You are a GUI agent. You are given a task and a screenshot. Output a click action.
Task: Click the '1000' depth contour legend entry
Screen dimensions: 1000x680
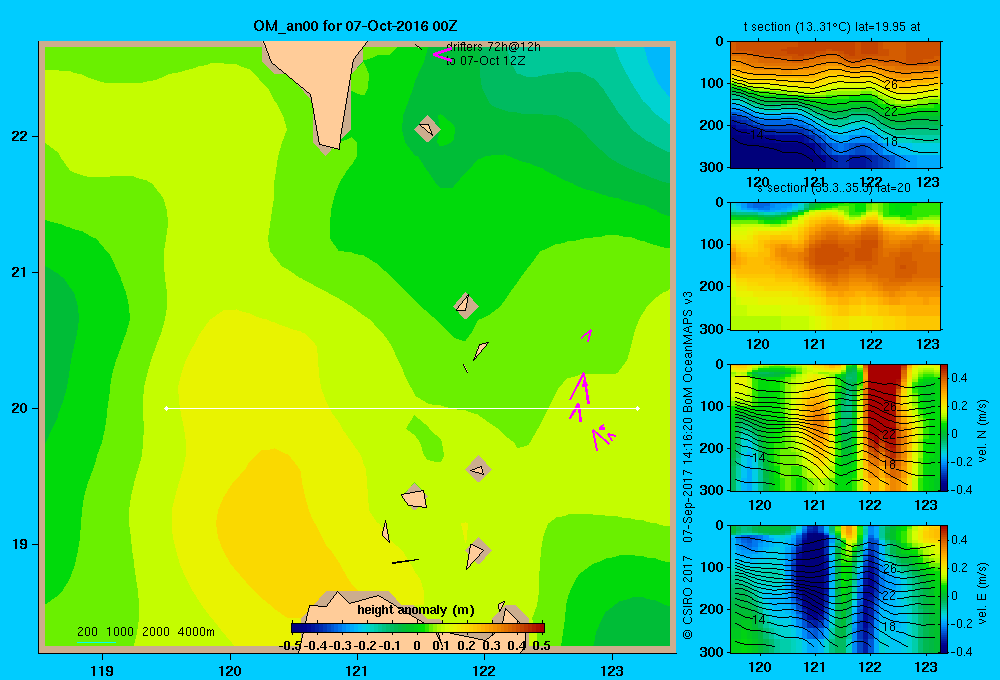pos(120,632)
